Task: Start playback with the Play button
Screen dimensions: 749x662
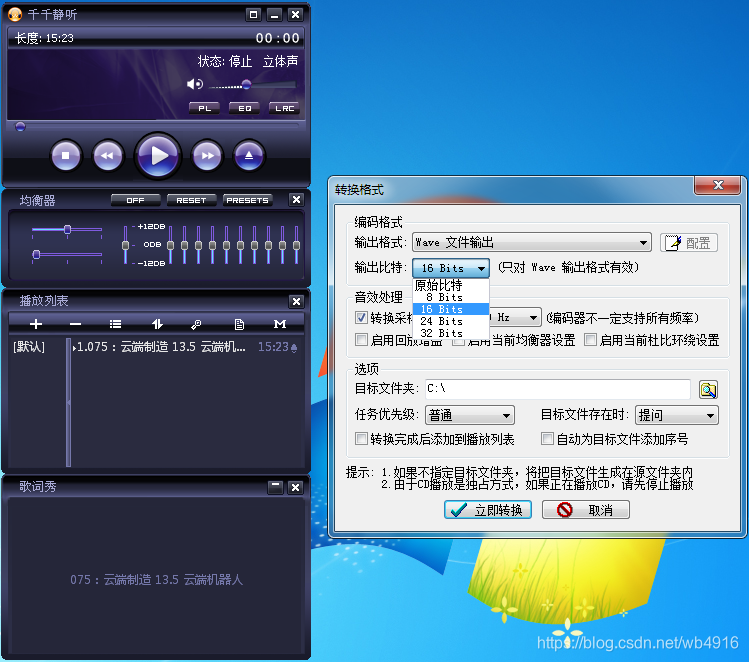Action: tap(158, 156)
